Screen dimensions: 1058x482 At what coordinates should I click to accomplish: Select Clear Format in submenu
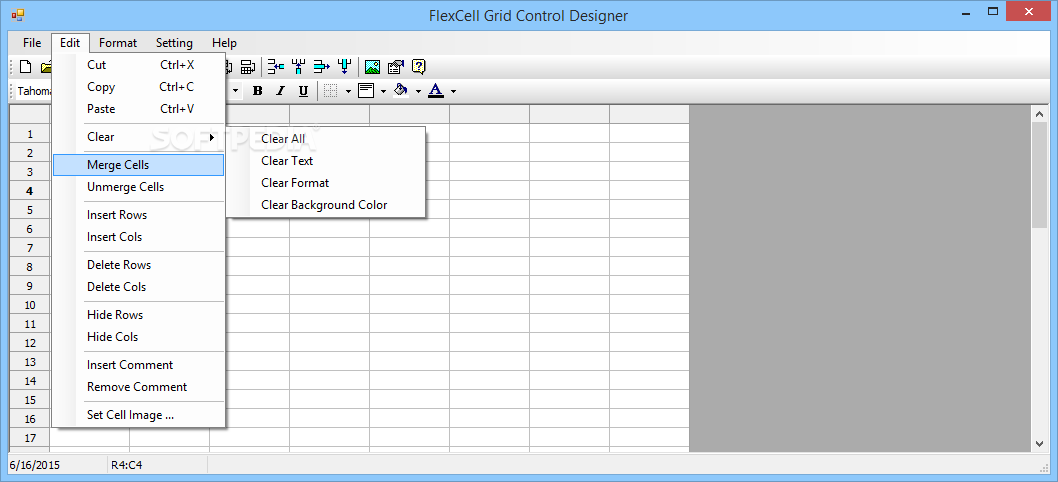coord(326,183)
